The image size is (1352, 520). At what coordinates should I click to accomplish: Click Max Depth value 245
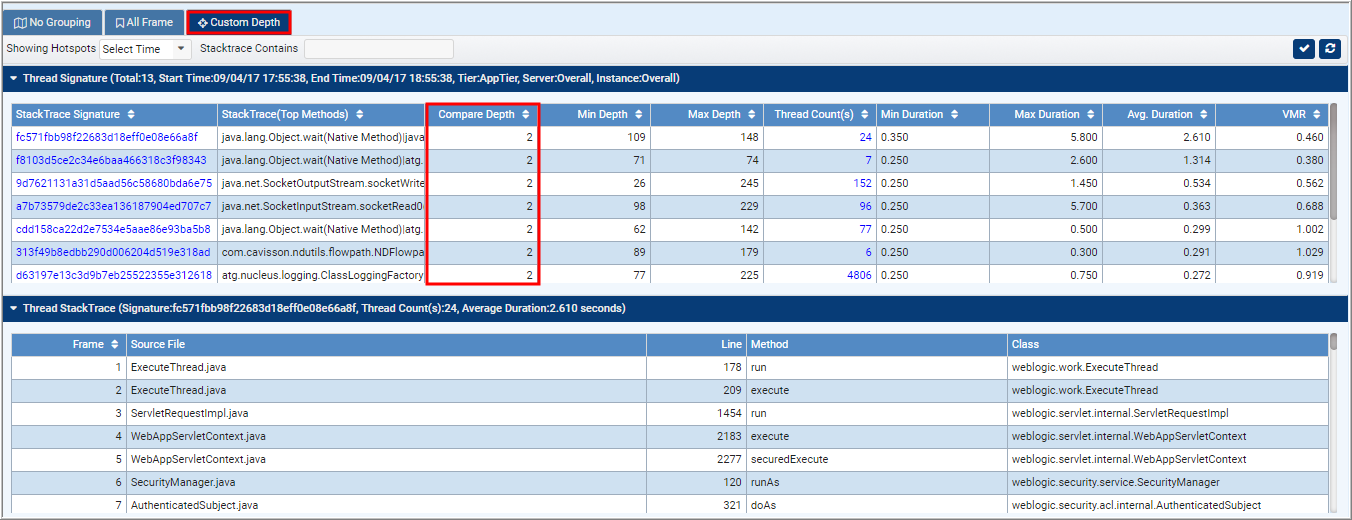click(749, 183)
